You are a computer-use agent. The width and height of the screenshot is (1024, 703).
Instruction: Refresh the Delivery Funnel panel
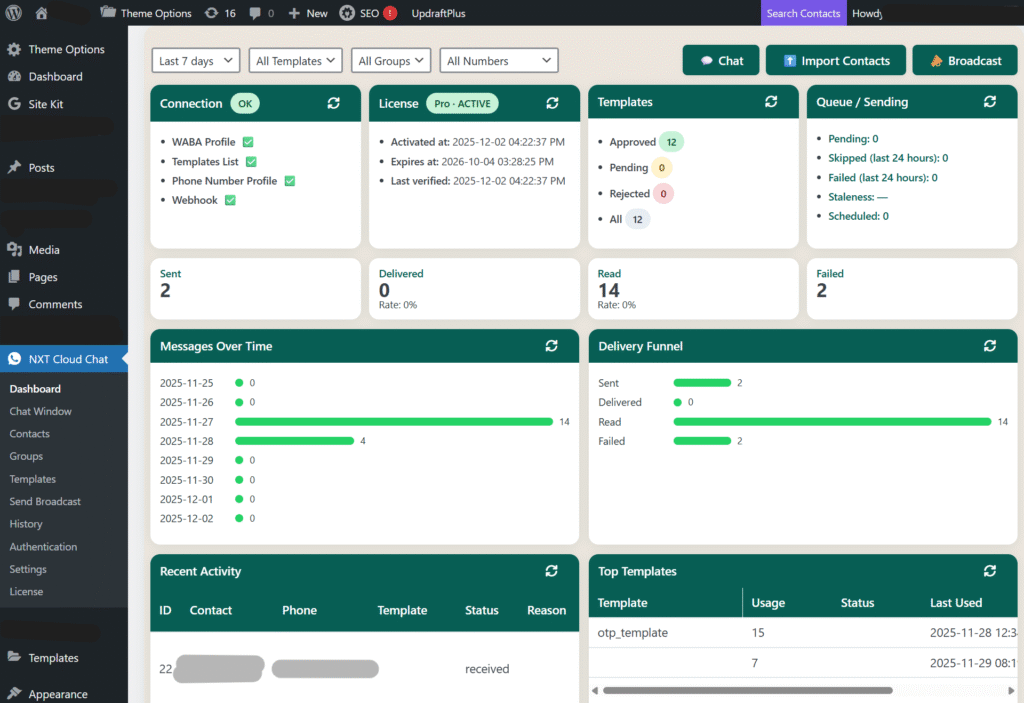pos(990,346)
